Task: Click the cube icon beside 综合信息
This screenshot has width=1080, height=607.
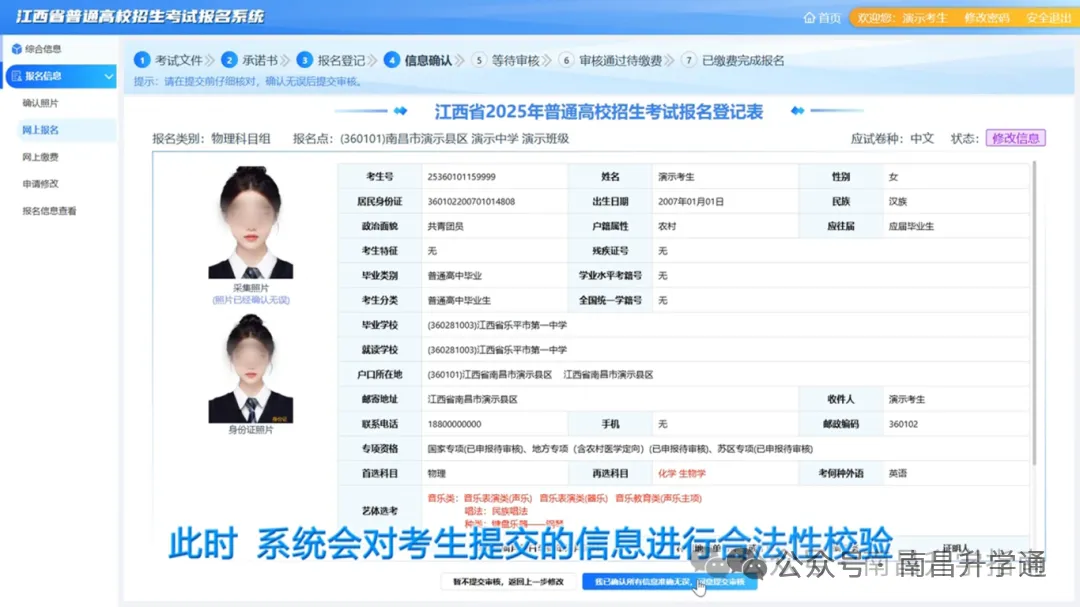Action: (17, 49)
